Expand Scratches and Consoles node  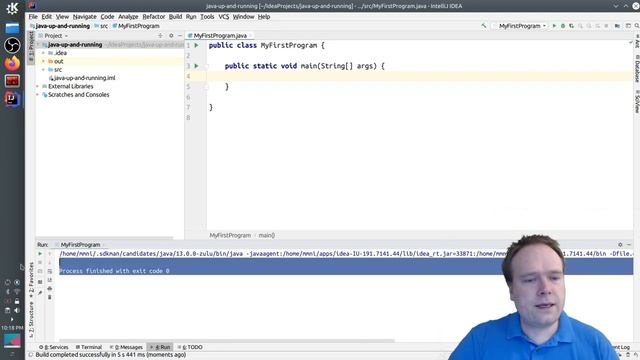pos(38,95)
